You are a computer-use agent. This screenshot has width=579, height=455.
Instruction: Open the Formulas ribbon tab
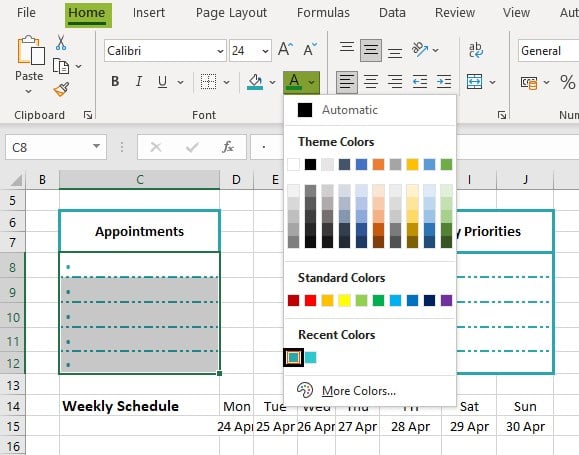[x=323, y=13]
